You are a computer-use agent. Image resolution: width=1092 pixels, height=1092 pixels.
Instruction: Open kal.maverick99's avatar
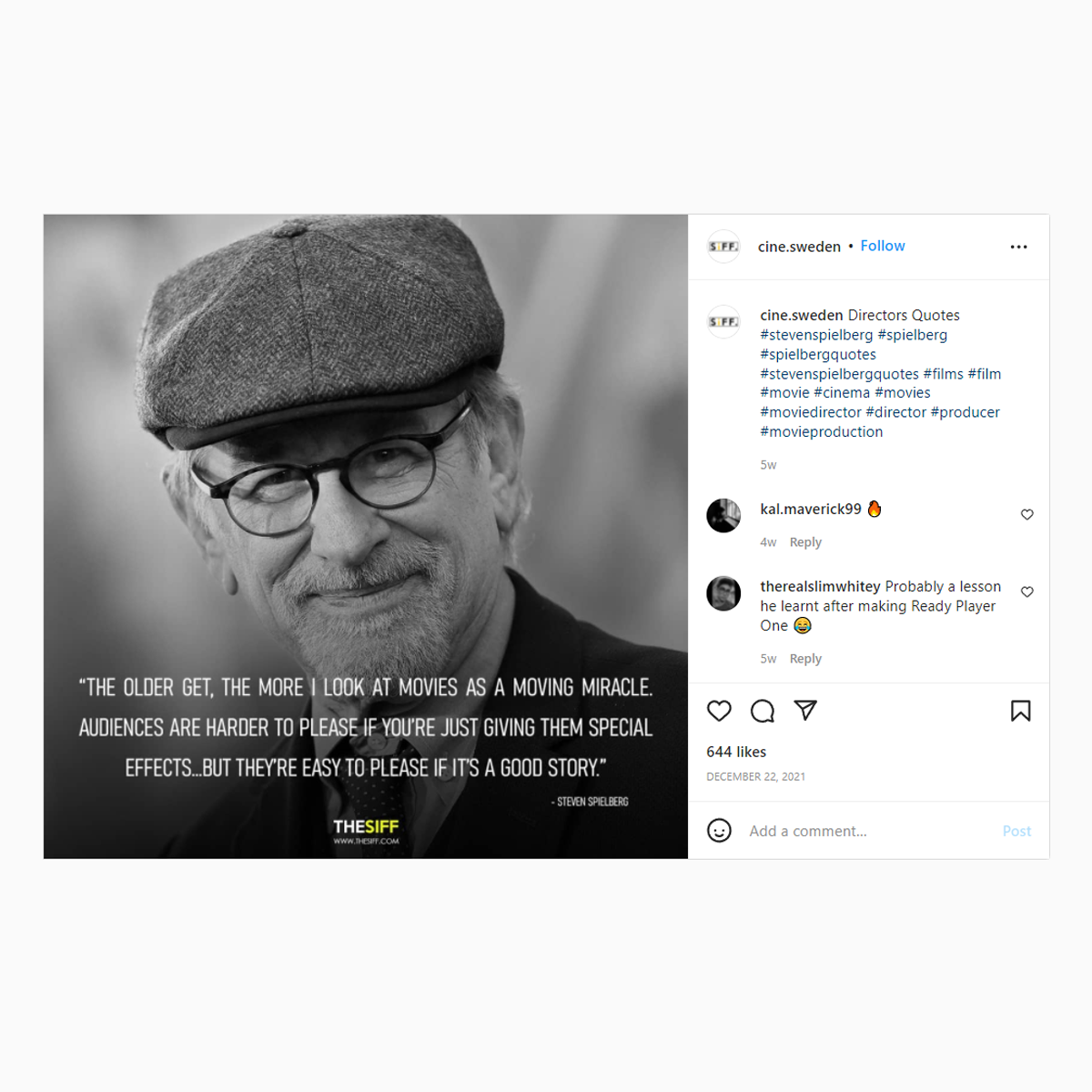(723, 516)
